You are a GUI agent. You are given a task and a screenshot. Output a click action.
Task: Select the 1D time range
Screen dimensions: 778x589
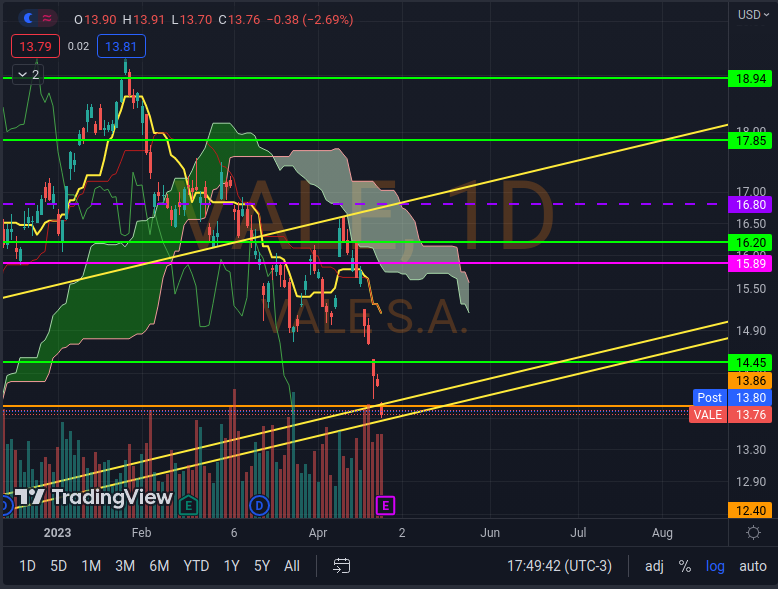click(27, 566)
